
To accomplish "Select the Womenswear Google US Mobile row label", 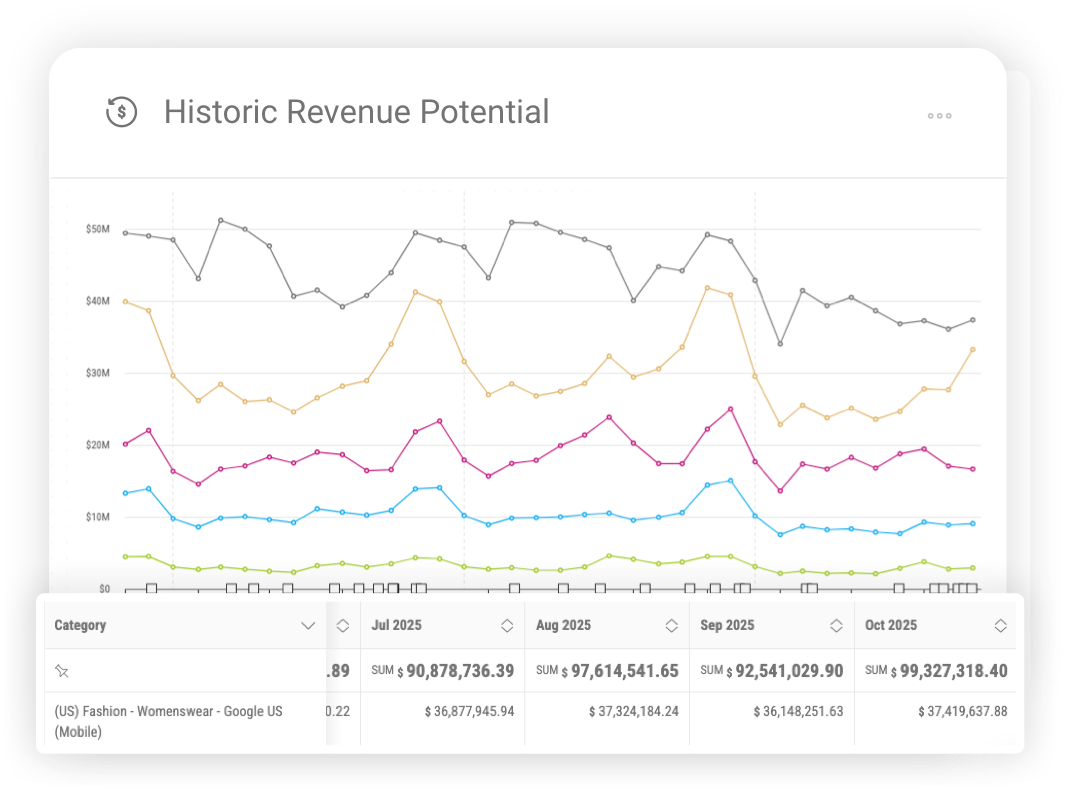I will 168,719.
